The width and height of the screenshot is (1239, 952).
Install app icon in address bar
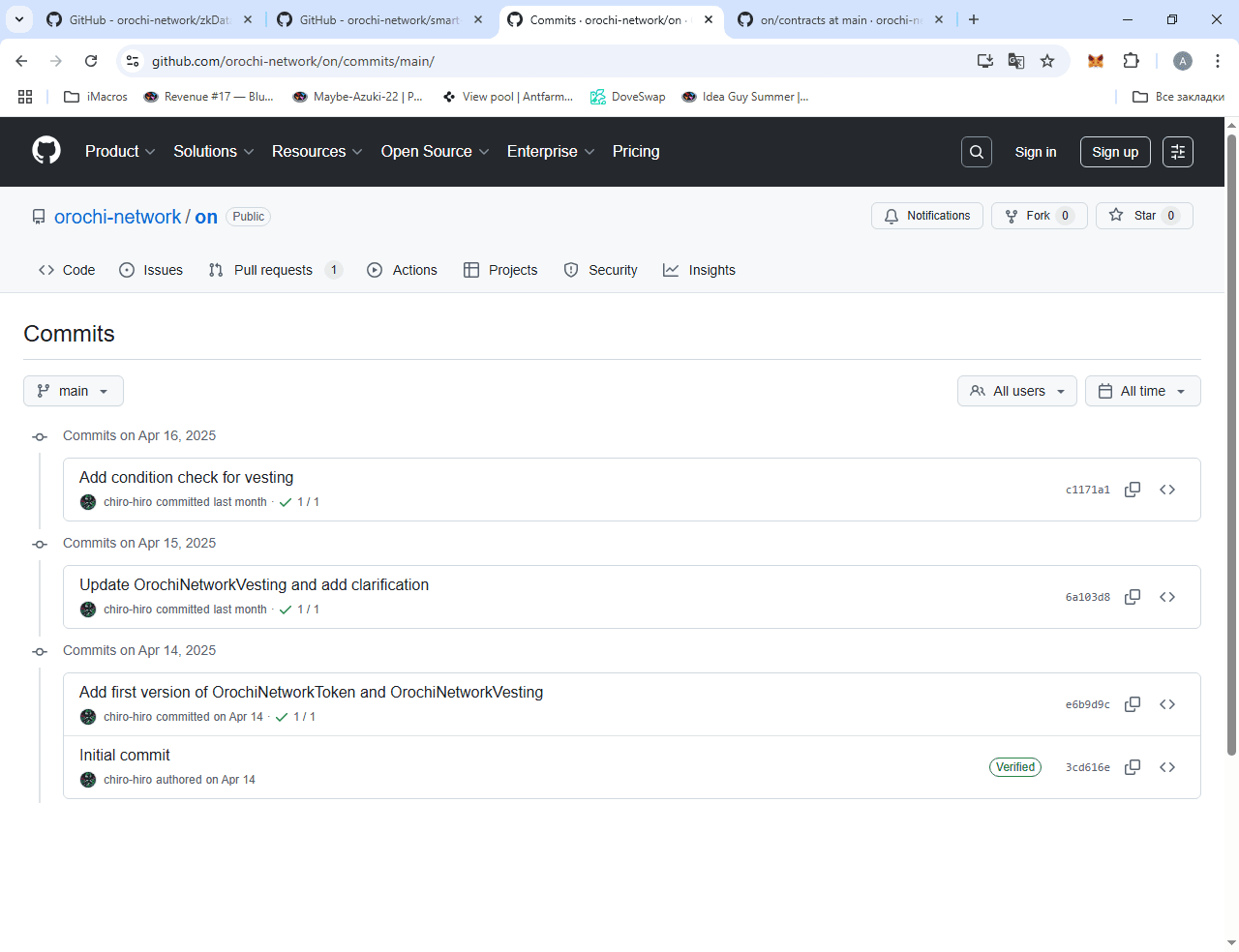coord(985,61)
